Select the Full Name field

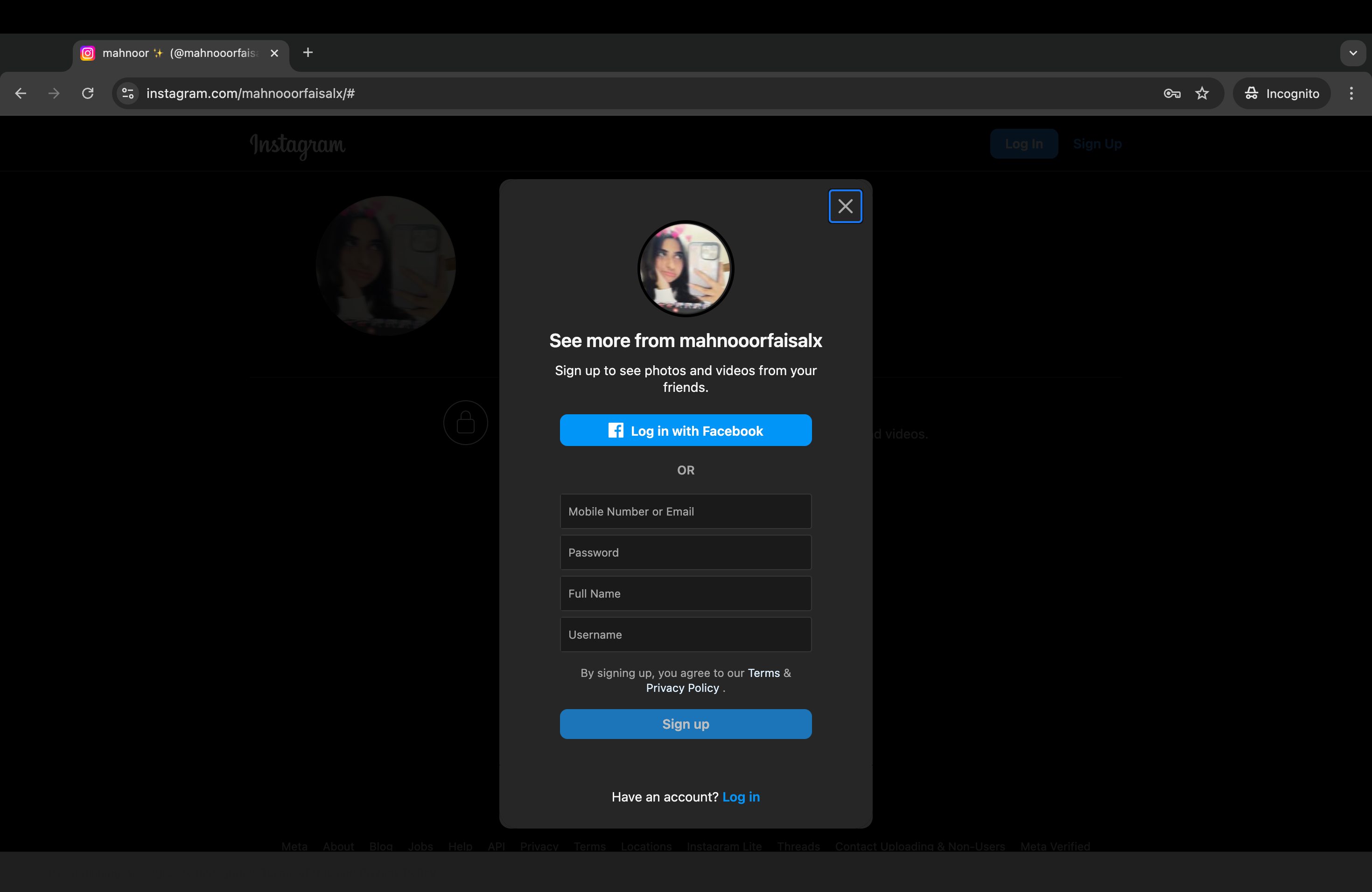click(x=686, y=593)
